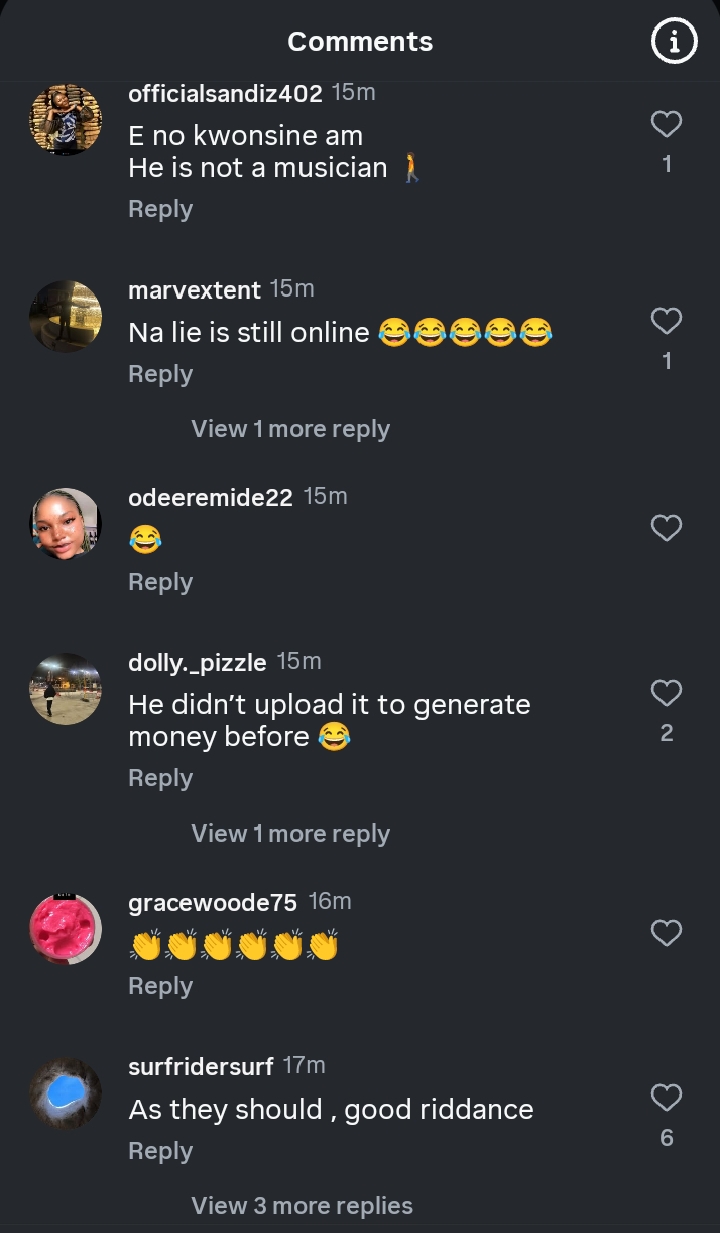Reply to officialsandiz402's comment
720x1233 pixels.
click(160, 209)
